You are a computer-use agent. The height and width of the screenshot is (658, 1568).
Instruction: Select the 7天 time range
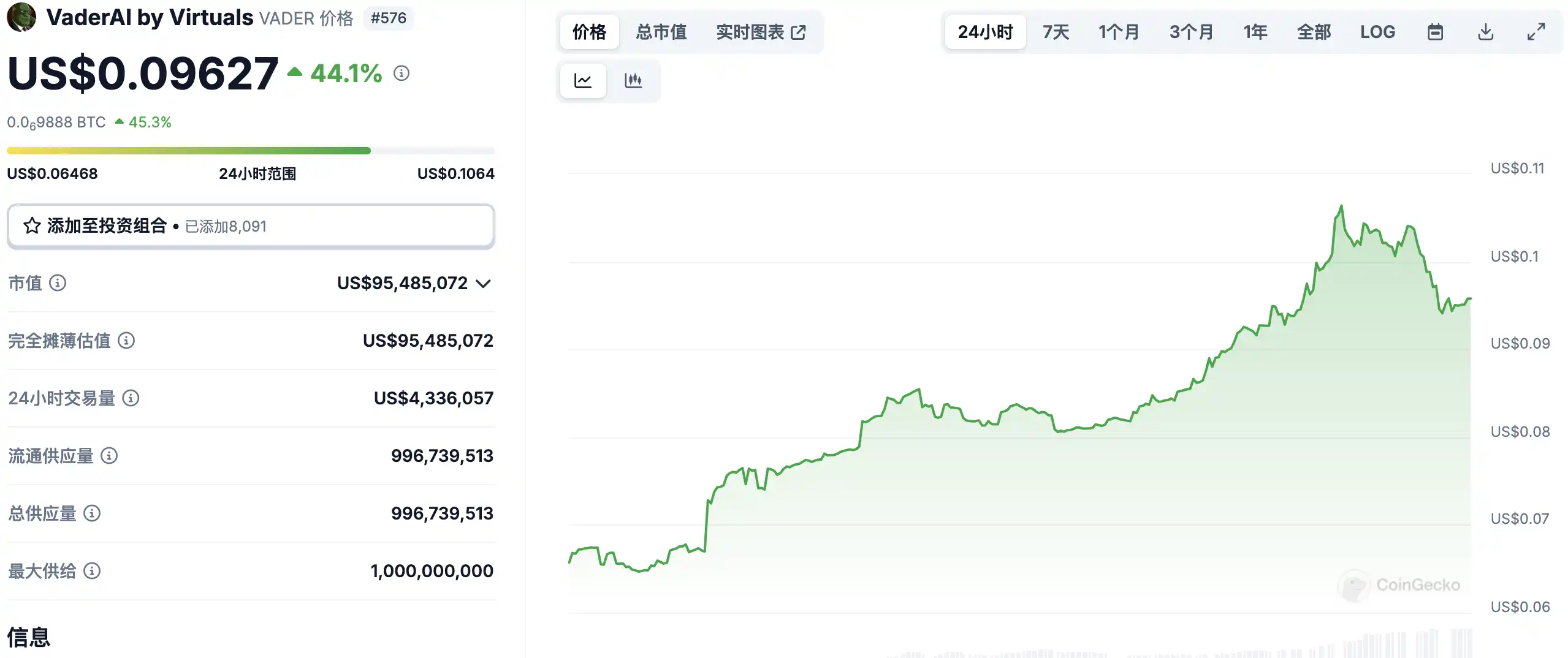point(1056,32)
